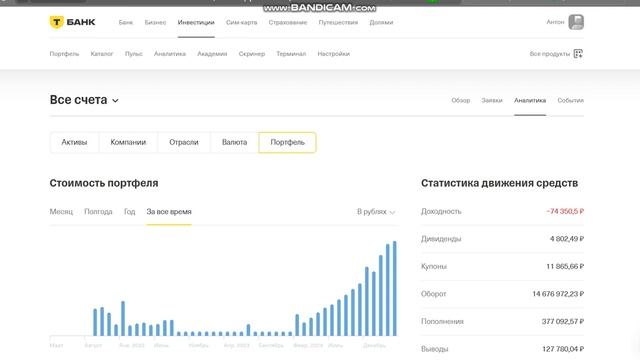
Task: Click the Оборот value 14 676 972,23 ₽
Action: [558, 294]
